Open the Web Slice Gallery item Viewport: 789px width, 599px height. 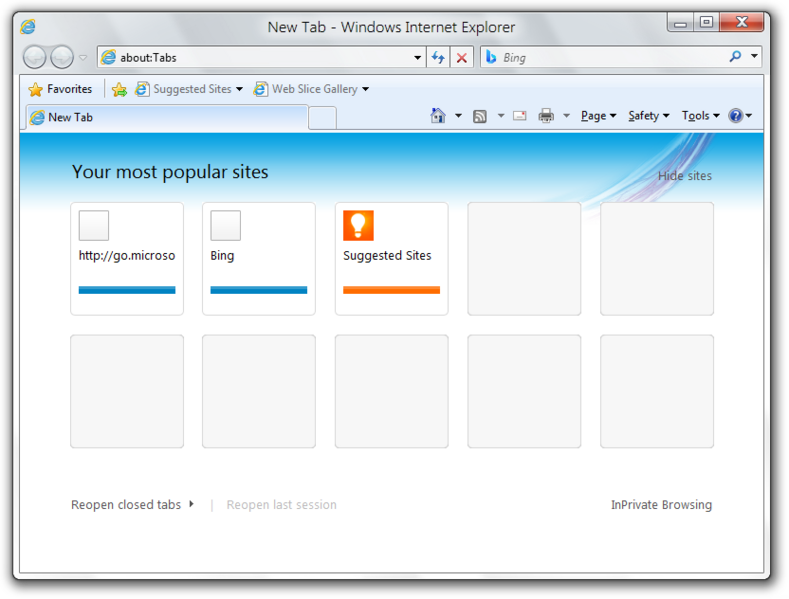(x=311, y=89)
